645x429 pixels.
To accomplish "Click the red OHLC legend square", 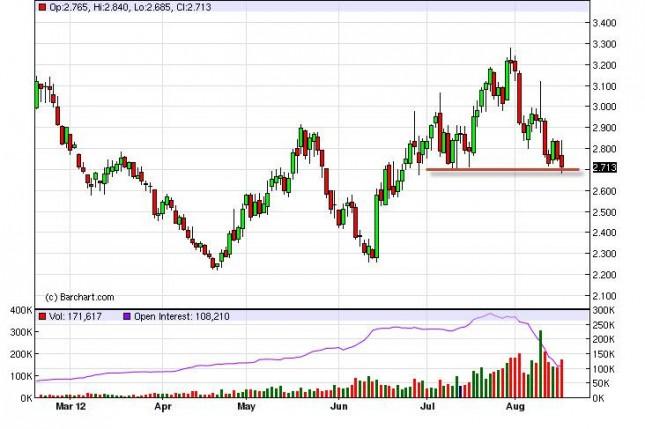I will point(42,7).
